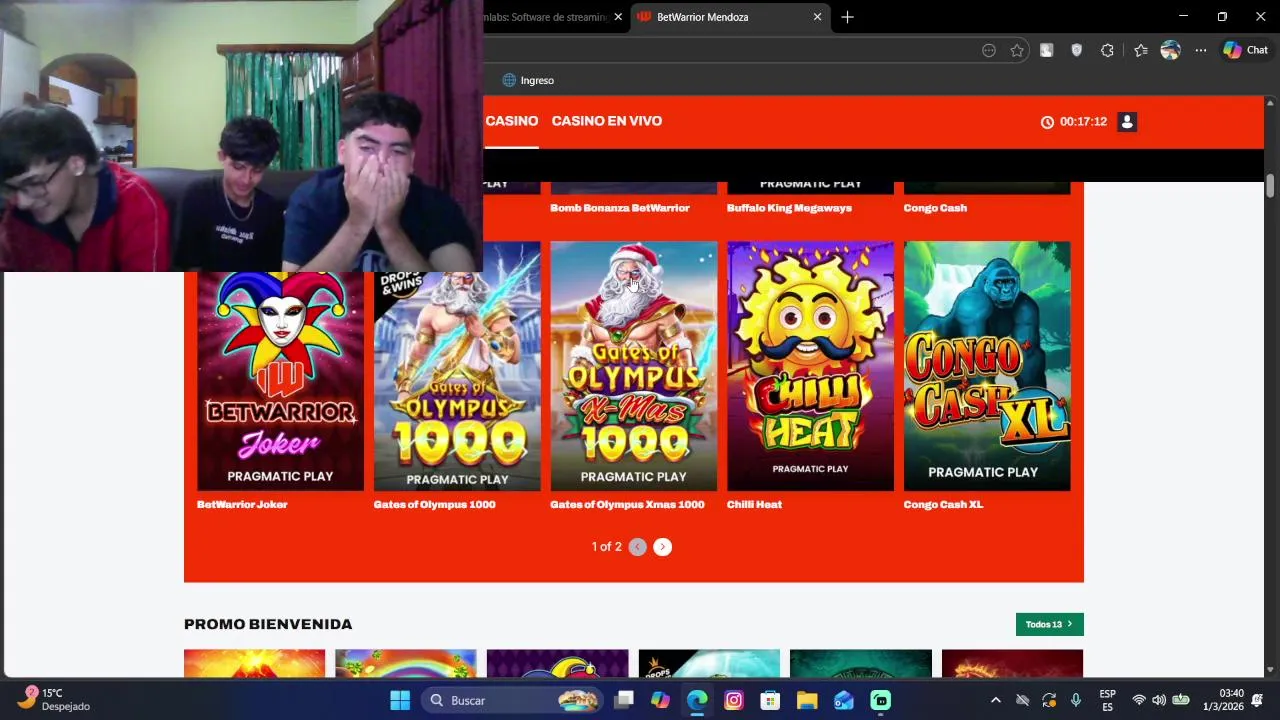Open Outlook from the taskbar

click(x=844, y=701)
